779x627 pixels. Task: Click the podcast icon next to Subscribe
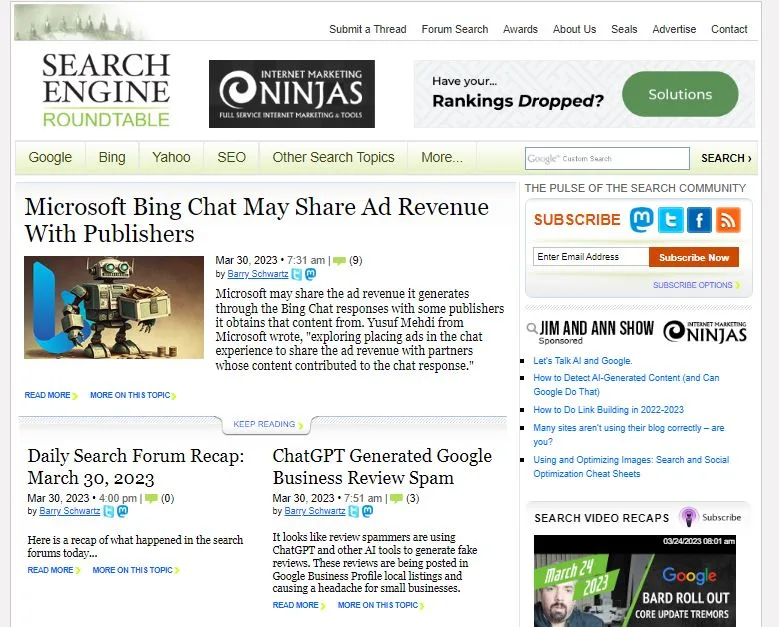689,517
